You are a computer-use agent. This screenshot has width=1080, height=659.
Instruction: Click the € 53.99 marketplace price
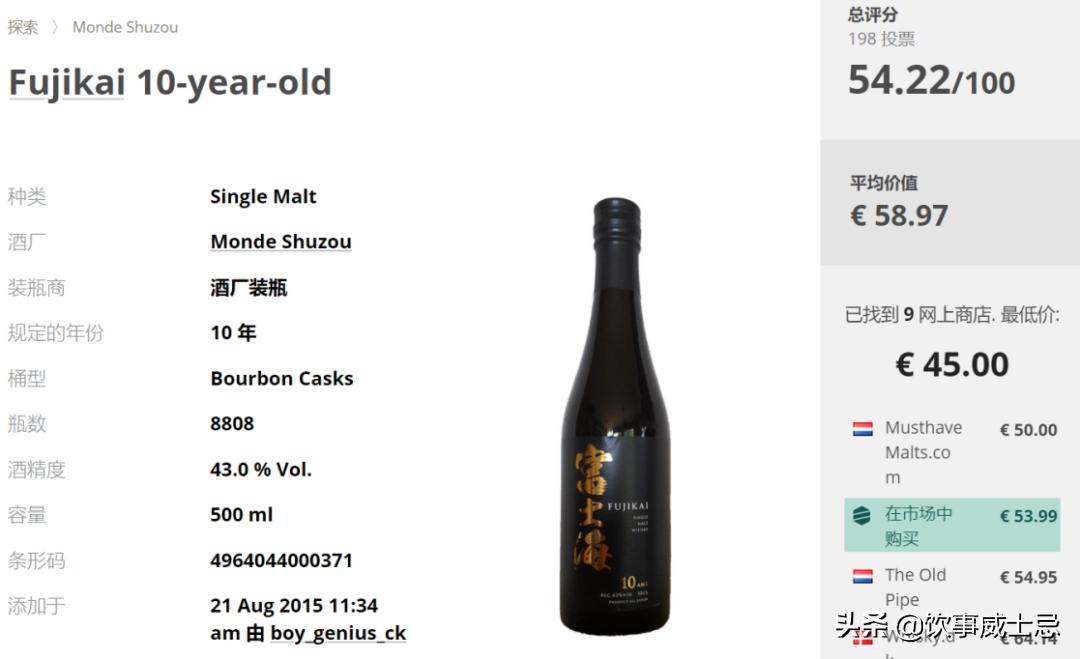1028,516
